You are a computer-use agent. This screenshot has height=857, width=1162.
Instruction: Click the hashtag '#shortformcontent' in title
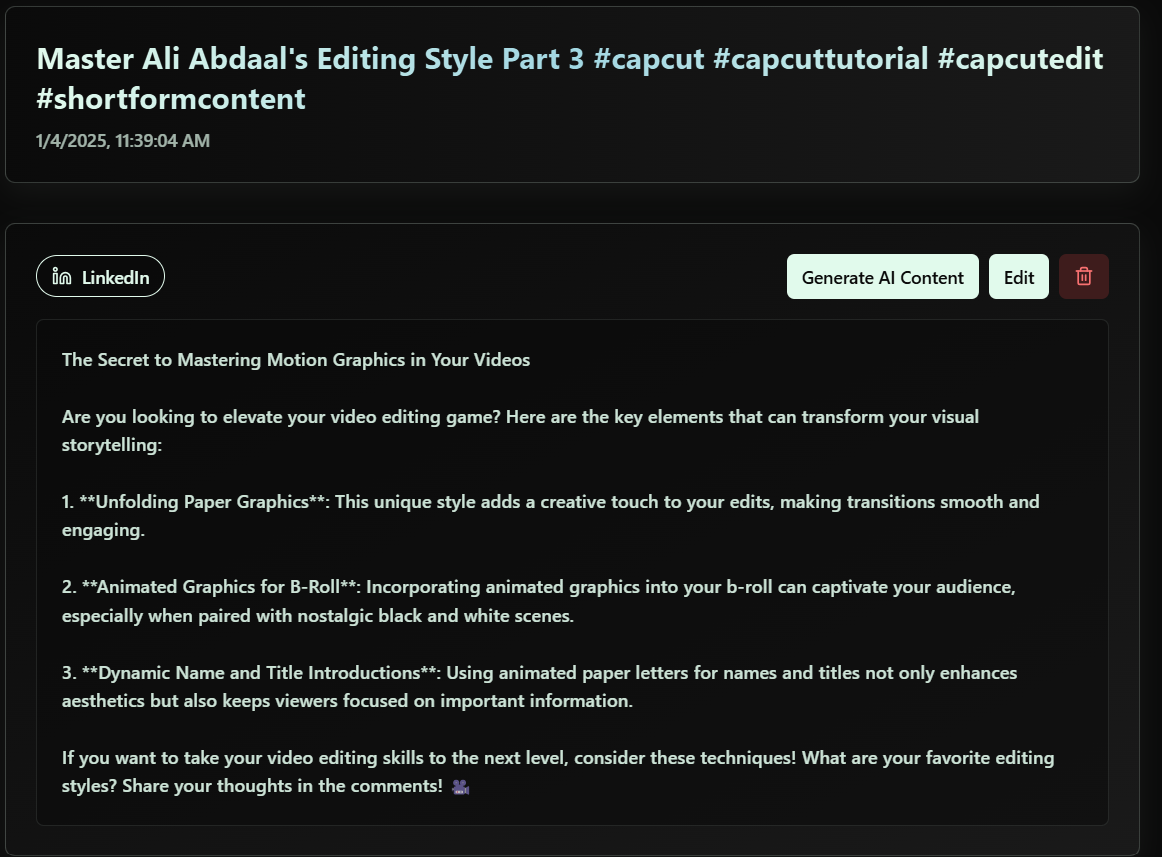coord(171,99)
